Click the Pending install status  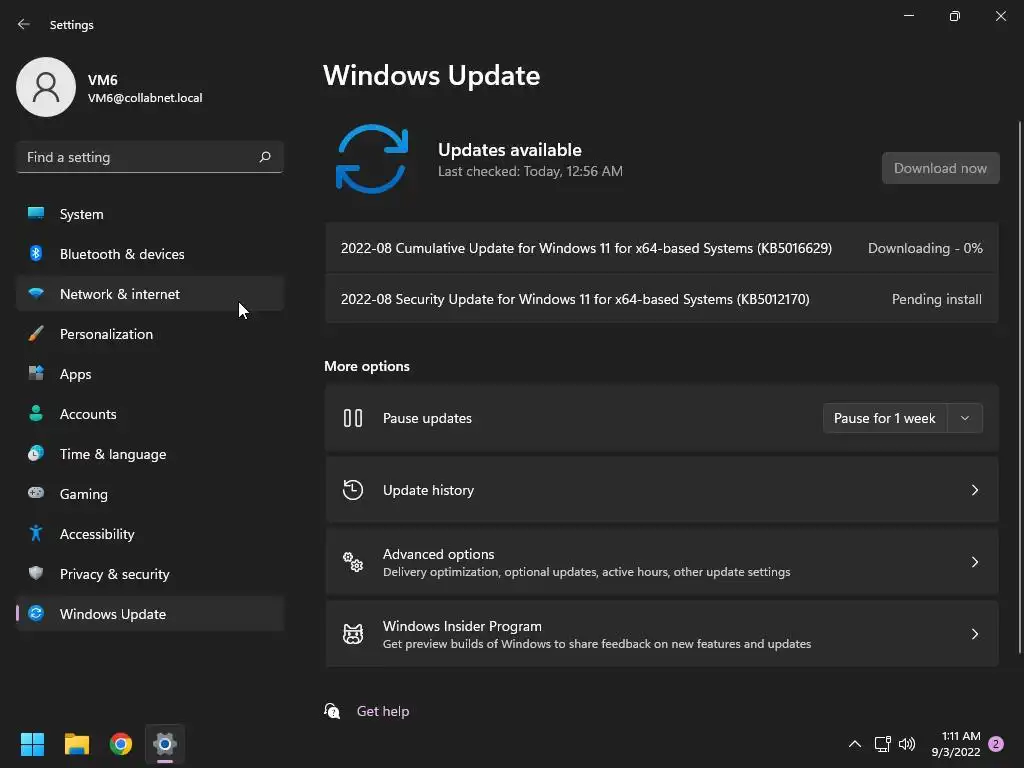[936, 299]
